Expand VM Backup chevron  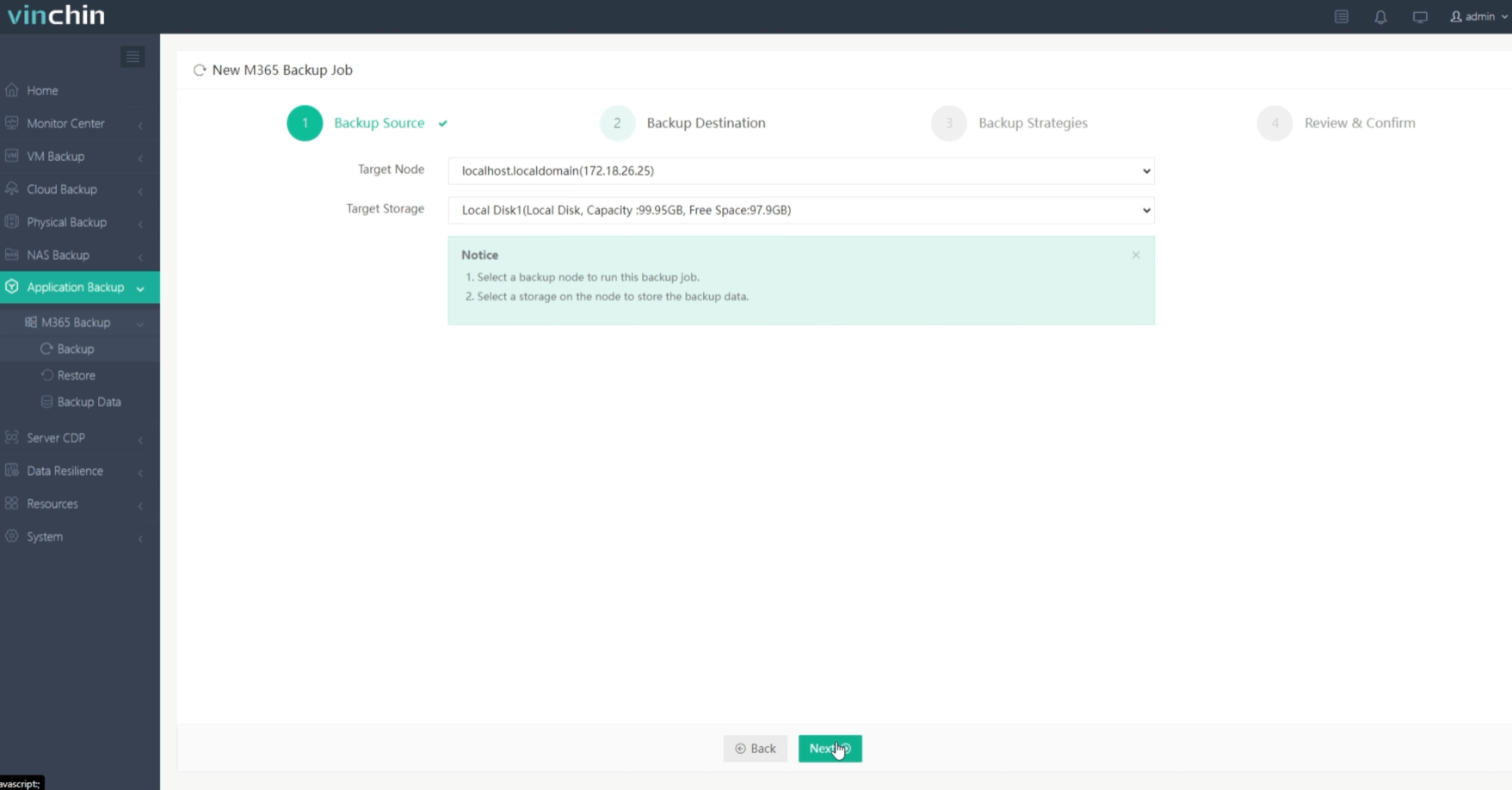click(x=140, y=157)
